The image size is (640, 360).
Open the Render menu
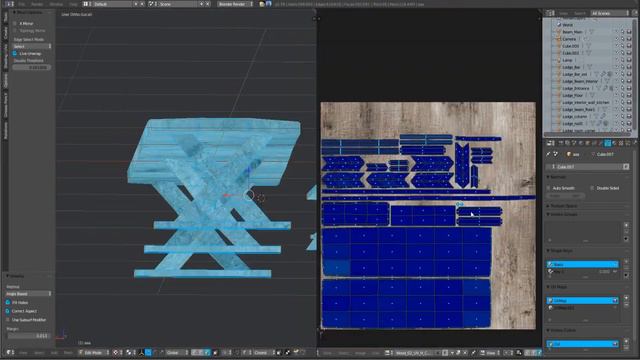(37, 4)
